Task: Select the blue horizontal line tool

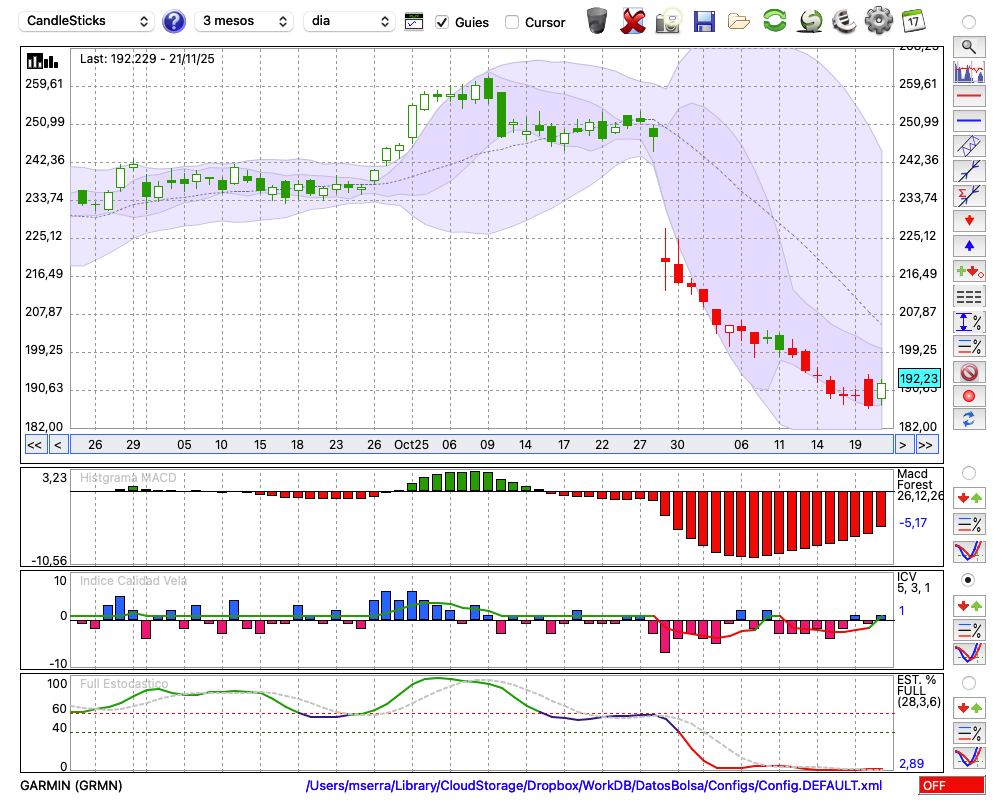Action: (x=968, y=121)
